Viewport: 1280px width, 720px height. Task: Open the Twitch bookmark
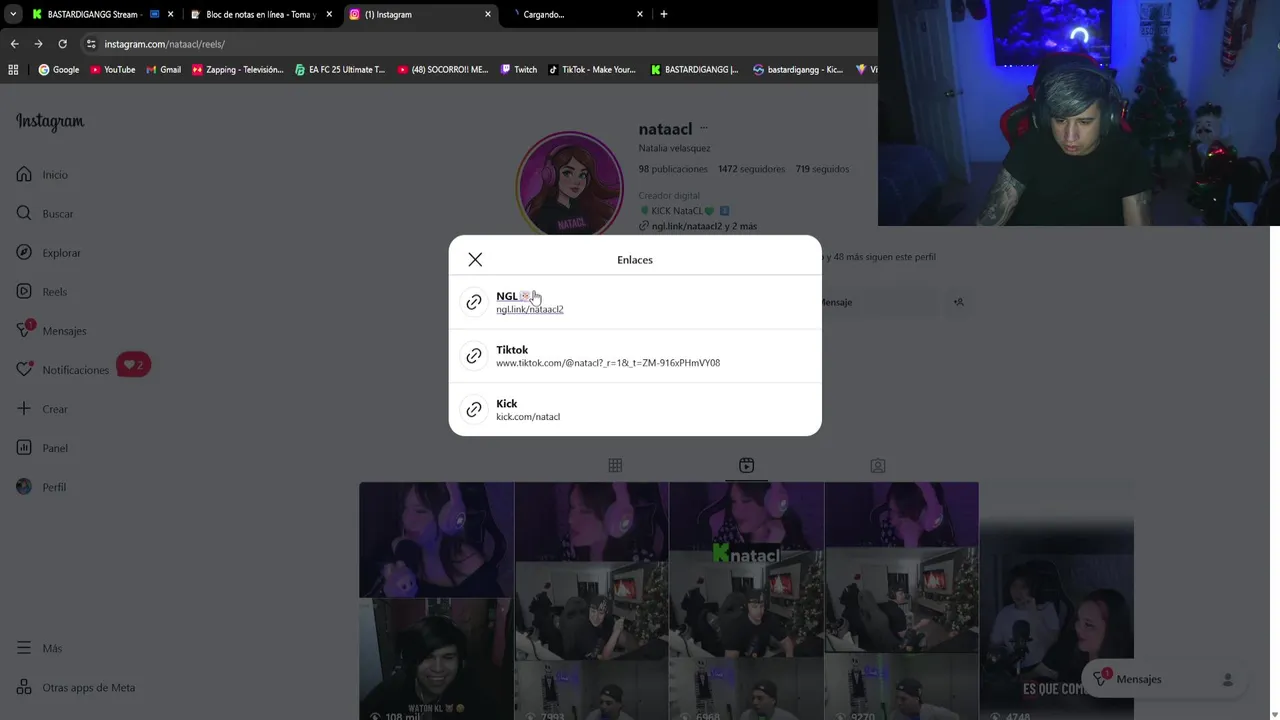pyautogui.click(x=519, y=70)
